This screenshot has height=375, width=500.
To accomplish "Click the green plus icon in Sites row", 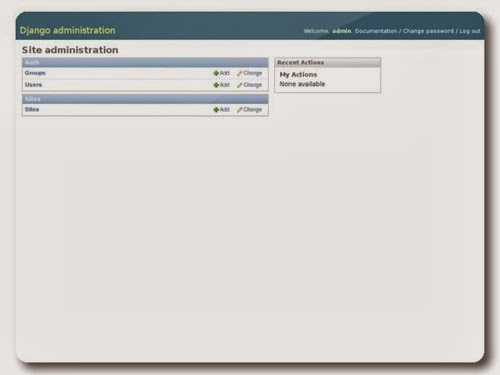I will (216, 110).
